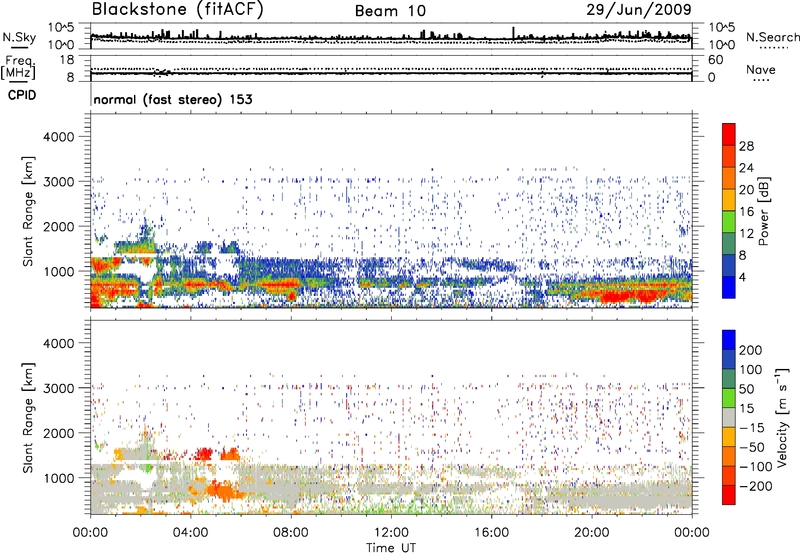
Task: Click the 'N.Search' legend label
Action: pos(772,37)
